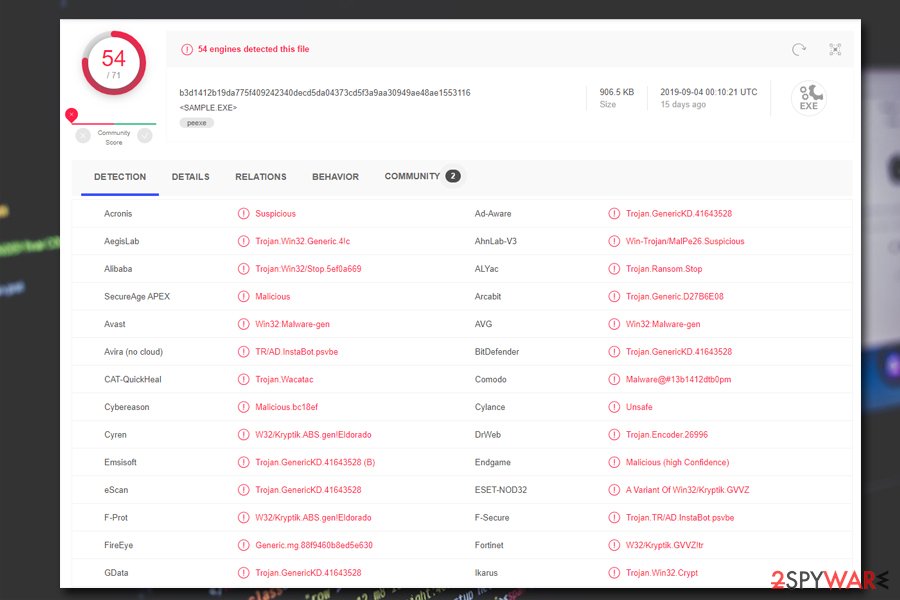Viewport: 900px width, 600px height.
Task: Click 'Malicious (high Confidence)' Endgame result
Action: tap(677, 462)
